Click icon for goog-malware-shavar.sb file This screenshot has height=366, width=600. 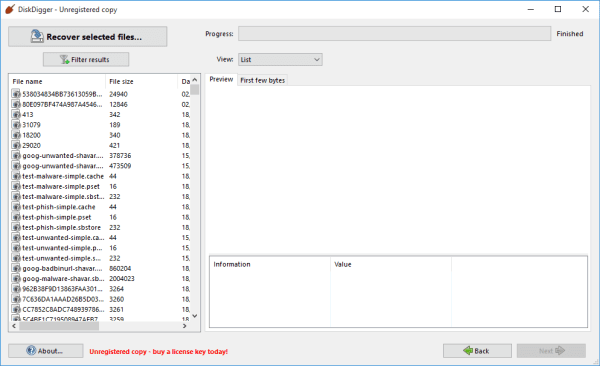coord(16,279)
